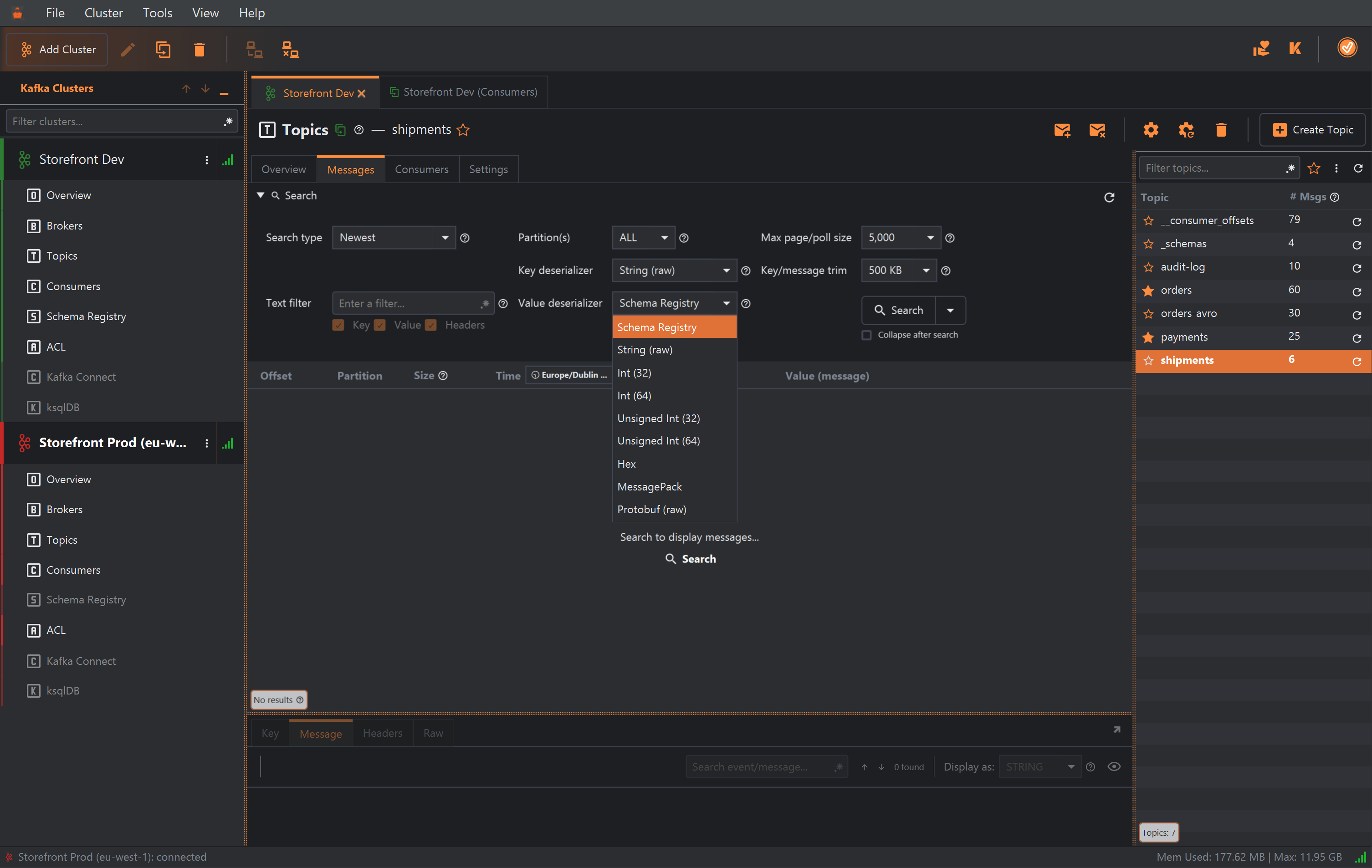
Task: Open the Topics heading new tab icon
Action: pos(340,130)
